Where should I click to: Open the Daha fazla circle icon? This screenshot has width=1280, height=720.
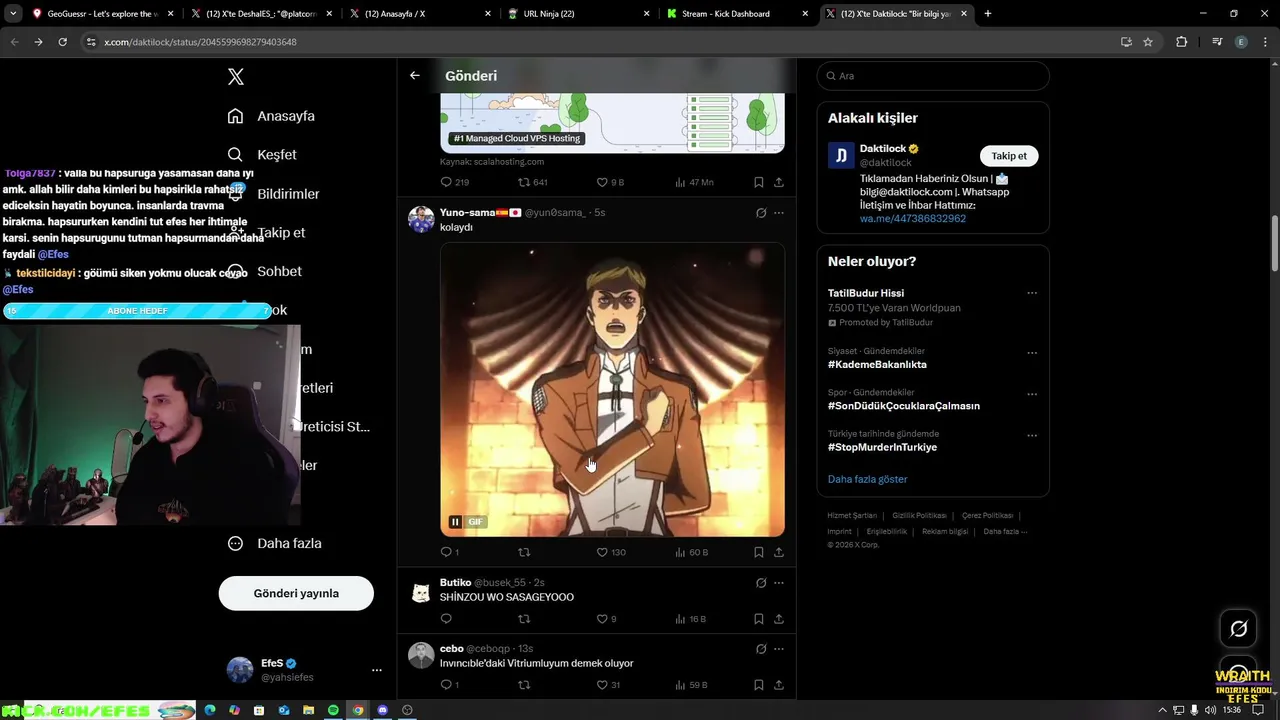point(235,543)
